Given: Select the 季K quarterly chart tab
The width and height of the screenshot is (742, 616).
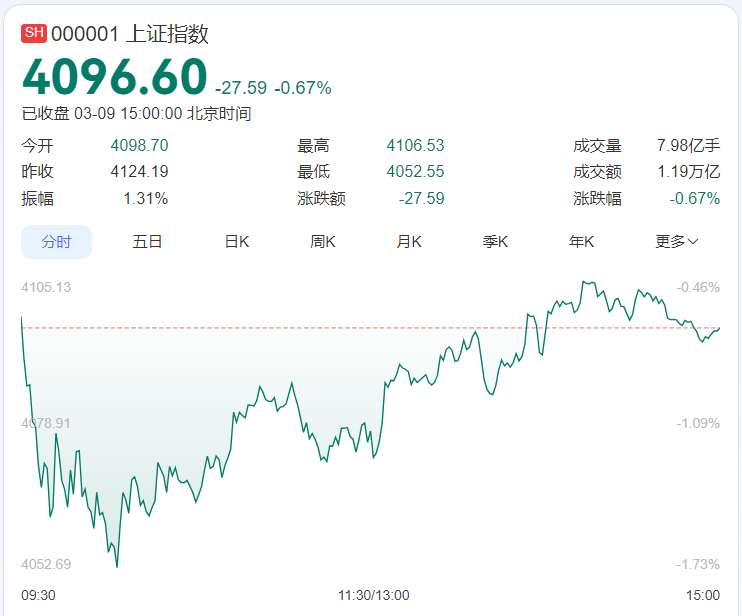Looking at the screenshot, I should [496, 242].
